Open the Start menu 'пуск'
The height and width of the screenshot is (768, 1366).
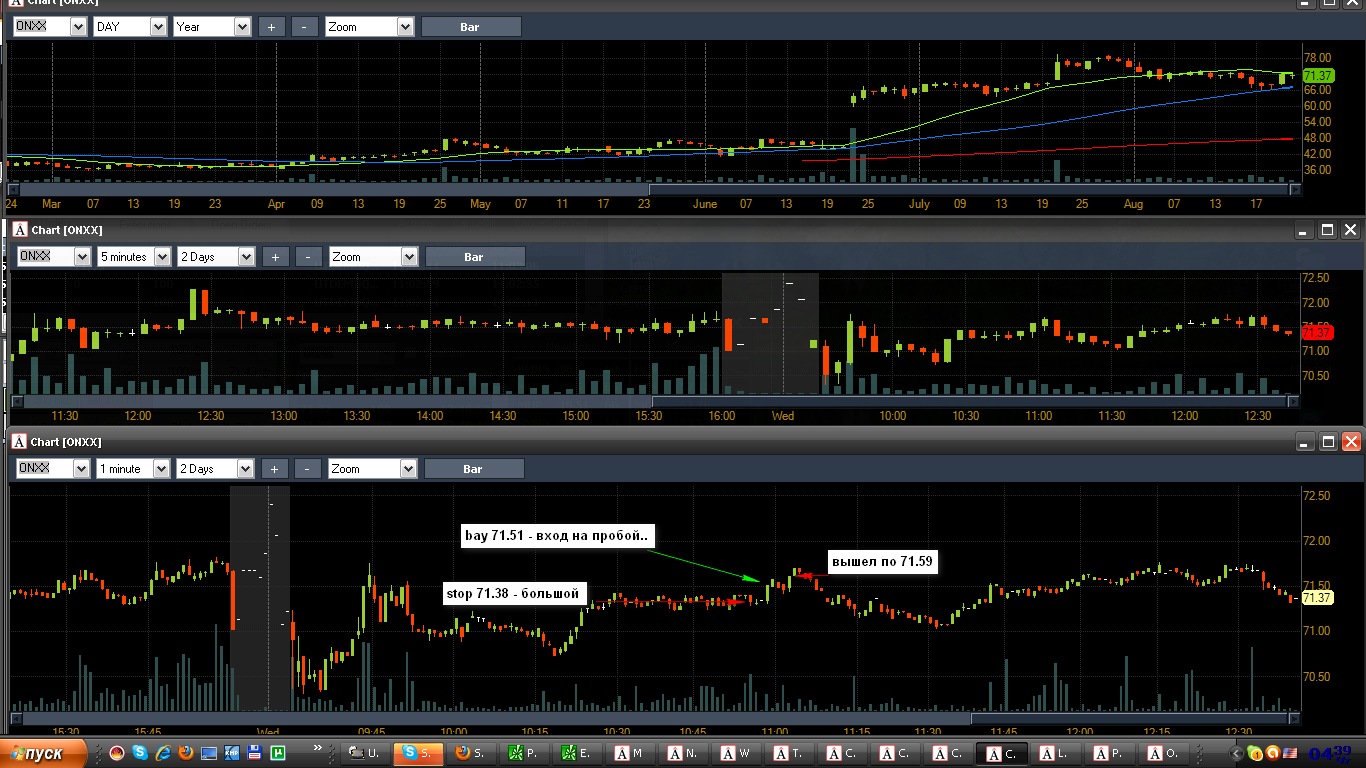44,753
